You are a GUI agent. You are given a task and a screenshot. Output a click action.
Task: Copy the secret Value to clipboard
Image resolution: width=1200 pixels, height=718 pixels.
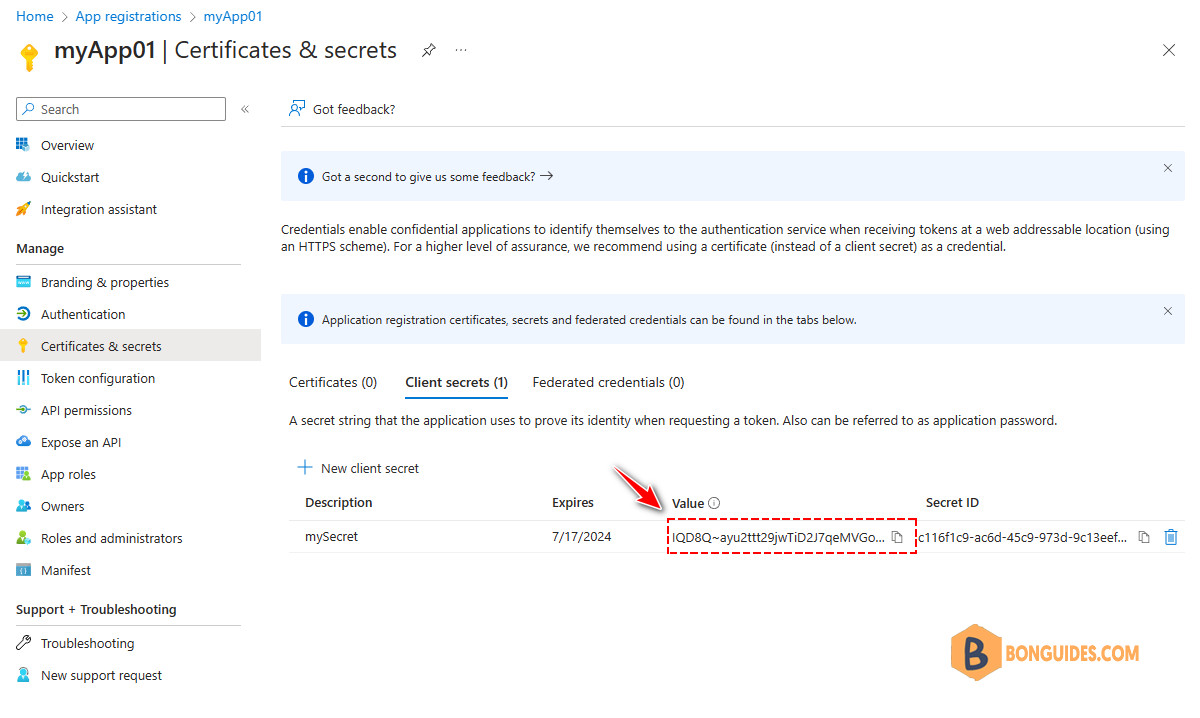897,537
